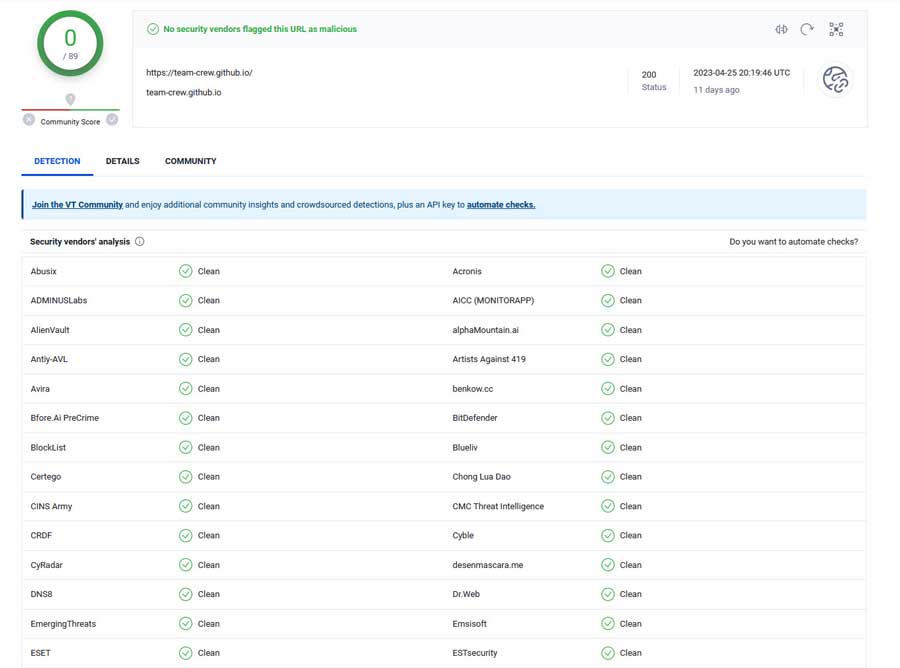900x668 pixels.
Task: Select the desenmascara.me vendor name
Action: pos(488,565)
